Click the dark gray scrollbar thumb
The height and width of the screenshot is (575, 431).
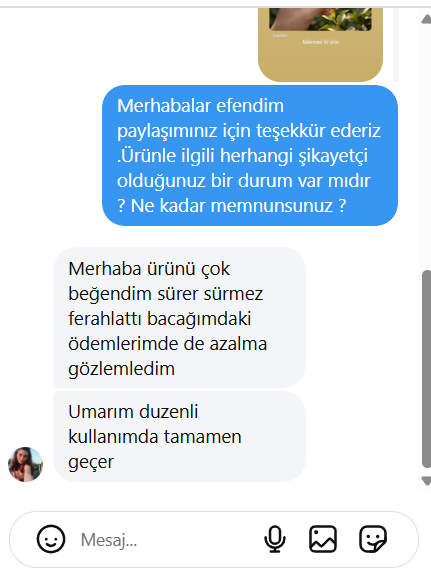tap(427, 369)
